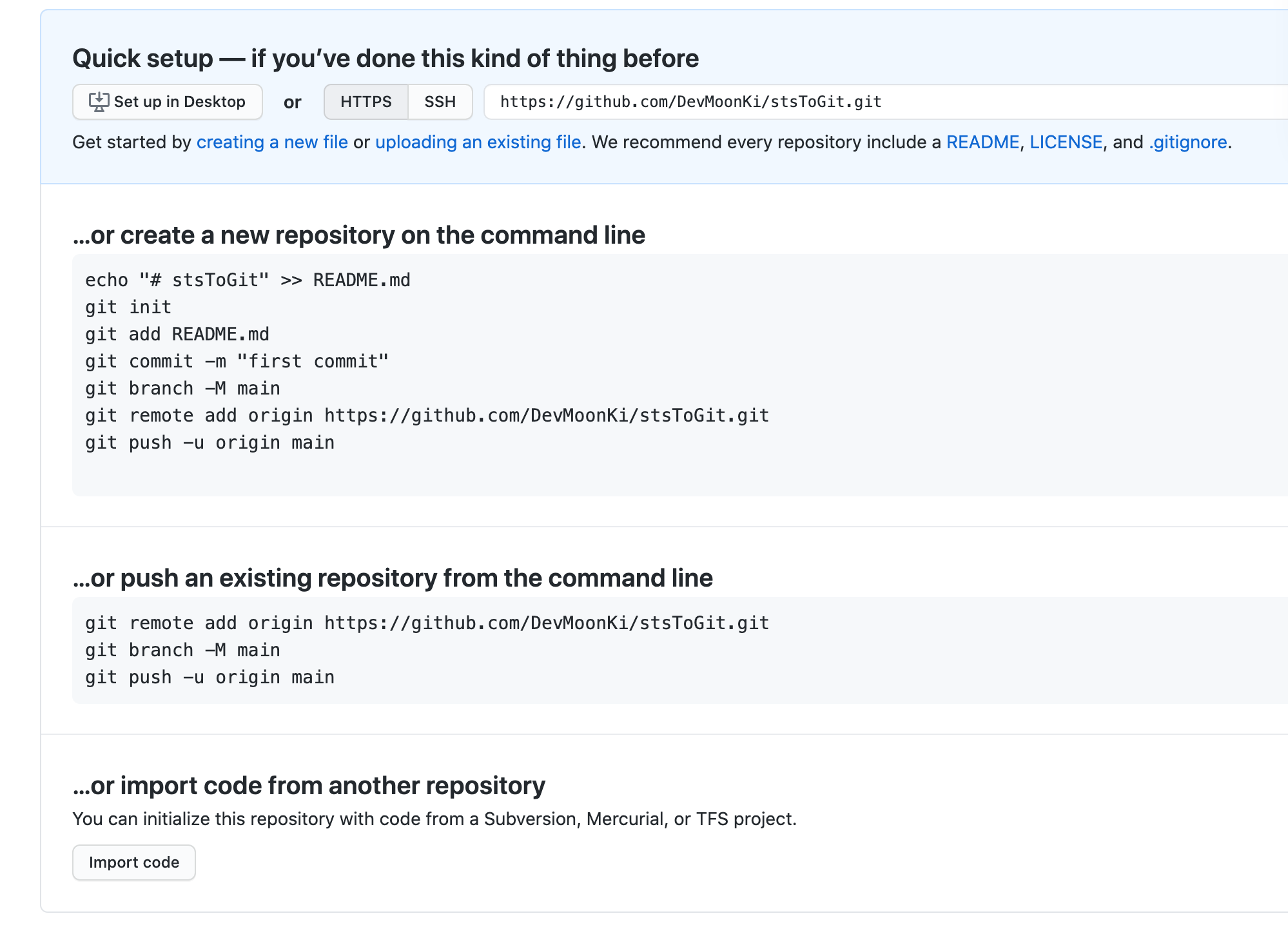Click 'git push -u origin main' in the push-existing block
The width and height of the screenshot is (1288, 936).
coord(210,678)
